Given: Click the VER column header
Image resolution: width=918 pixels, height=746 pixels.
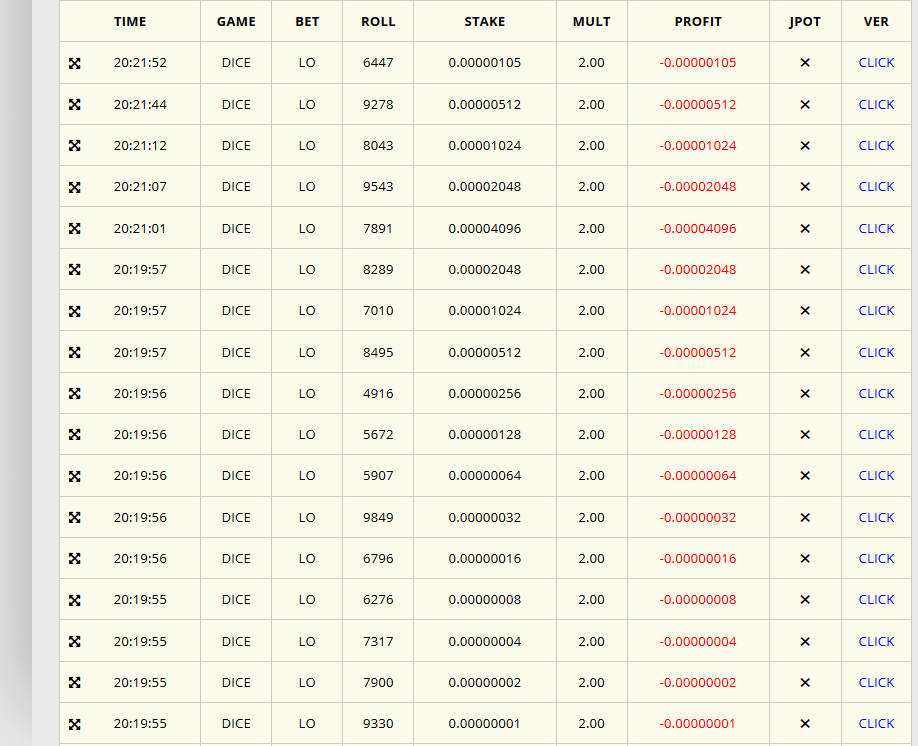Looking at the screenshot, I should click(x=876, y=22).
